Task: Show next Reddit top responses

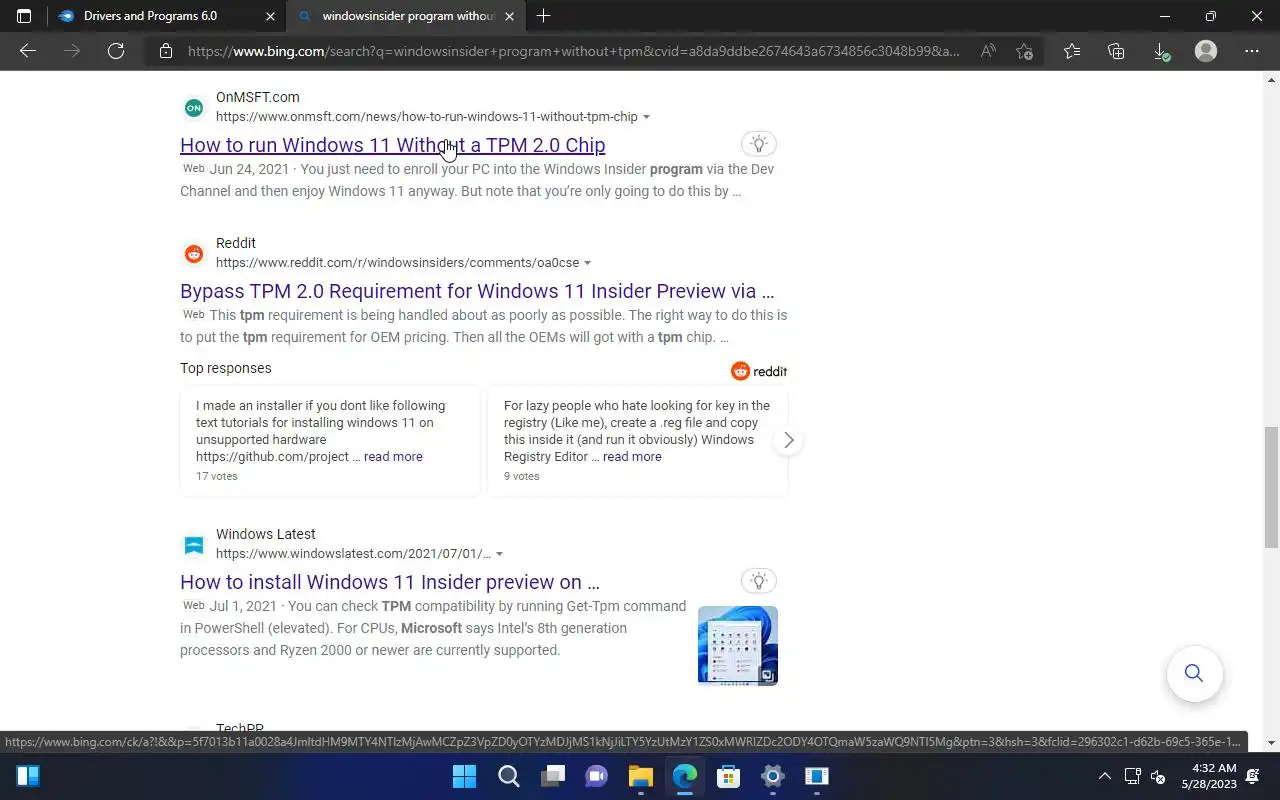Action: tap(788, 440)
